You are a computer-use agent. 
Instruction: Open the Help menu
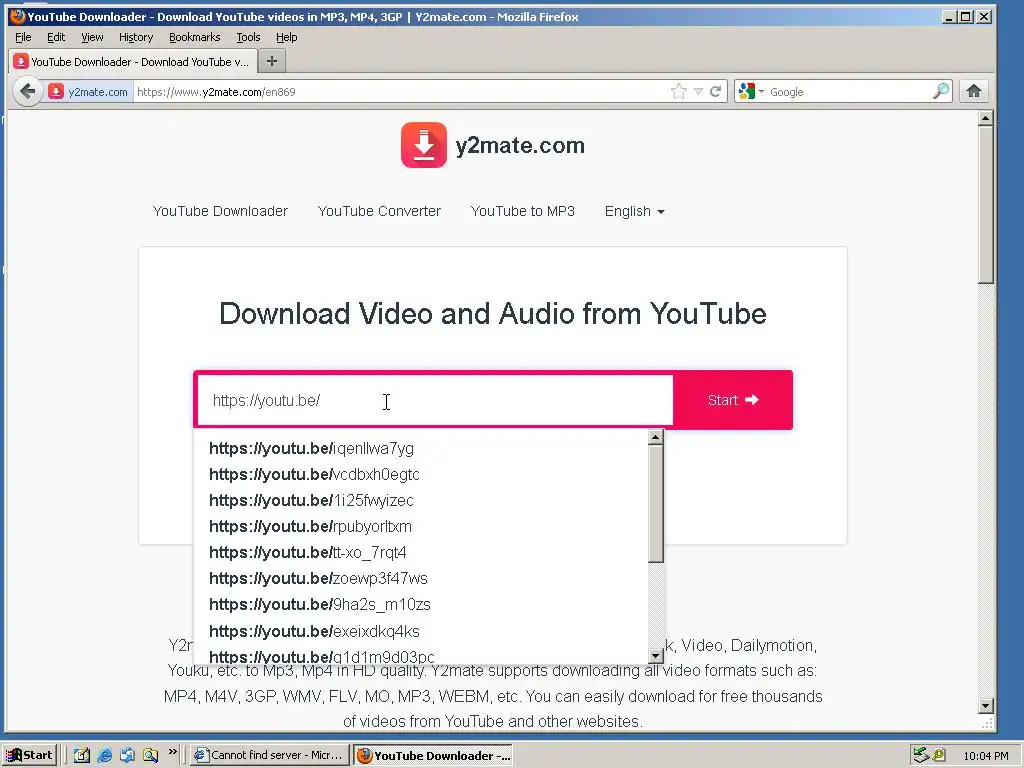(287, 37)
